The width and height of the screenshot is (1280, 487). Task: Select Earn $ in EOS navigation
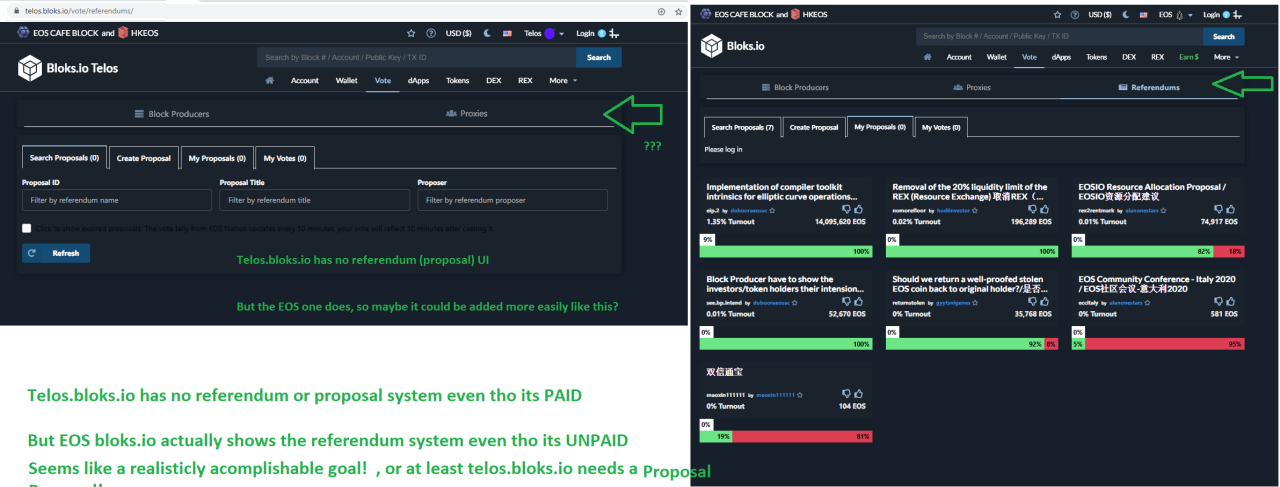1188,57
